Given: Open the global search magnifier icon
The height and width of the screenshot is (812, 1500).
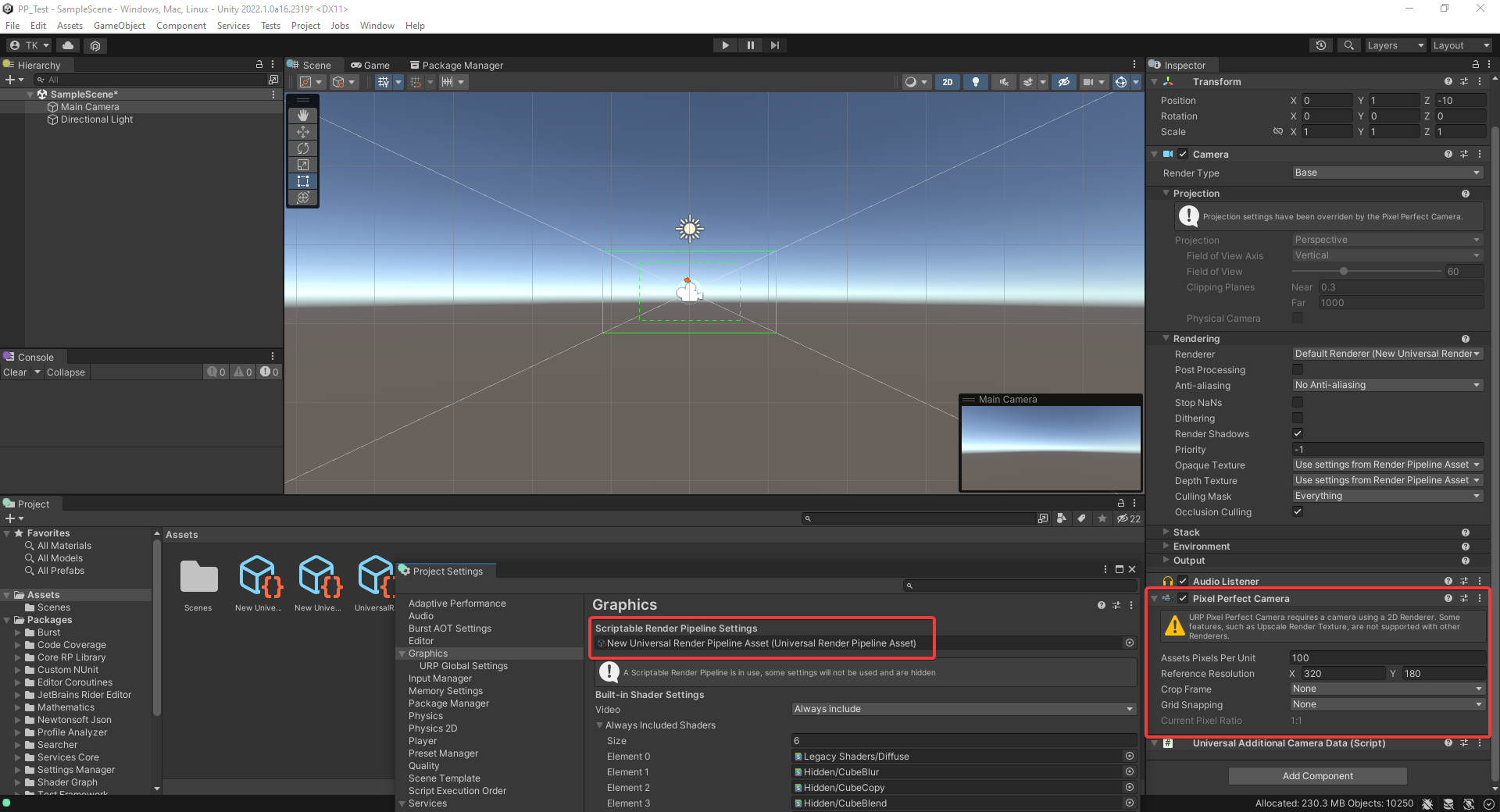Looking at the screenshot, I should [1348, 45].
